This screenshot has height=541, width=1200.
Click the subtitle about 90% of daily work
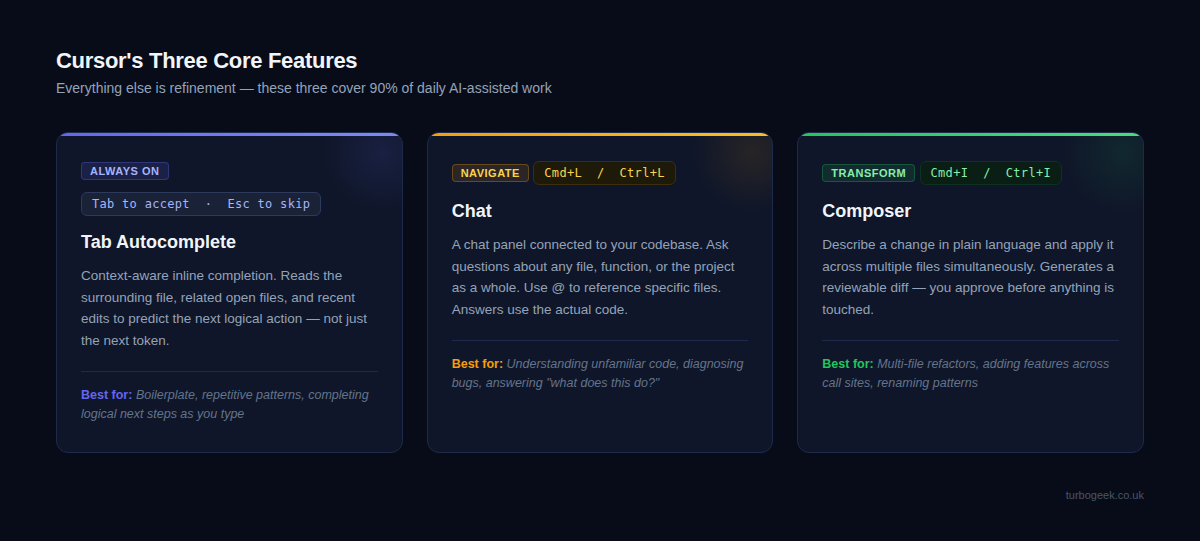pos(303,88)
